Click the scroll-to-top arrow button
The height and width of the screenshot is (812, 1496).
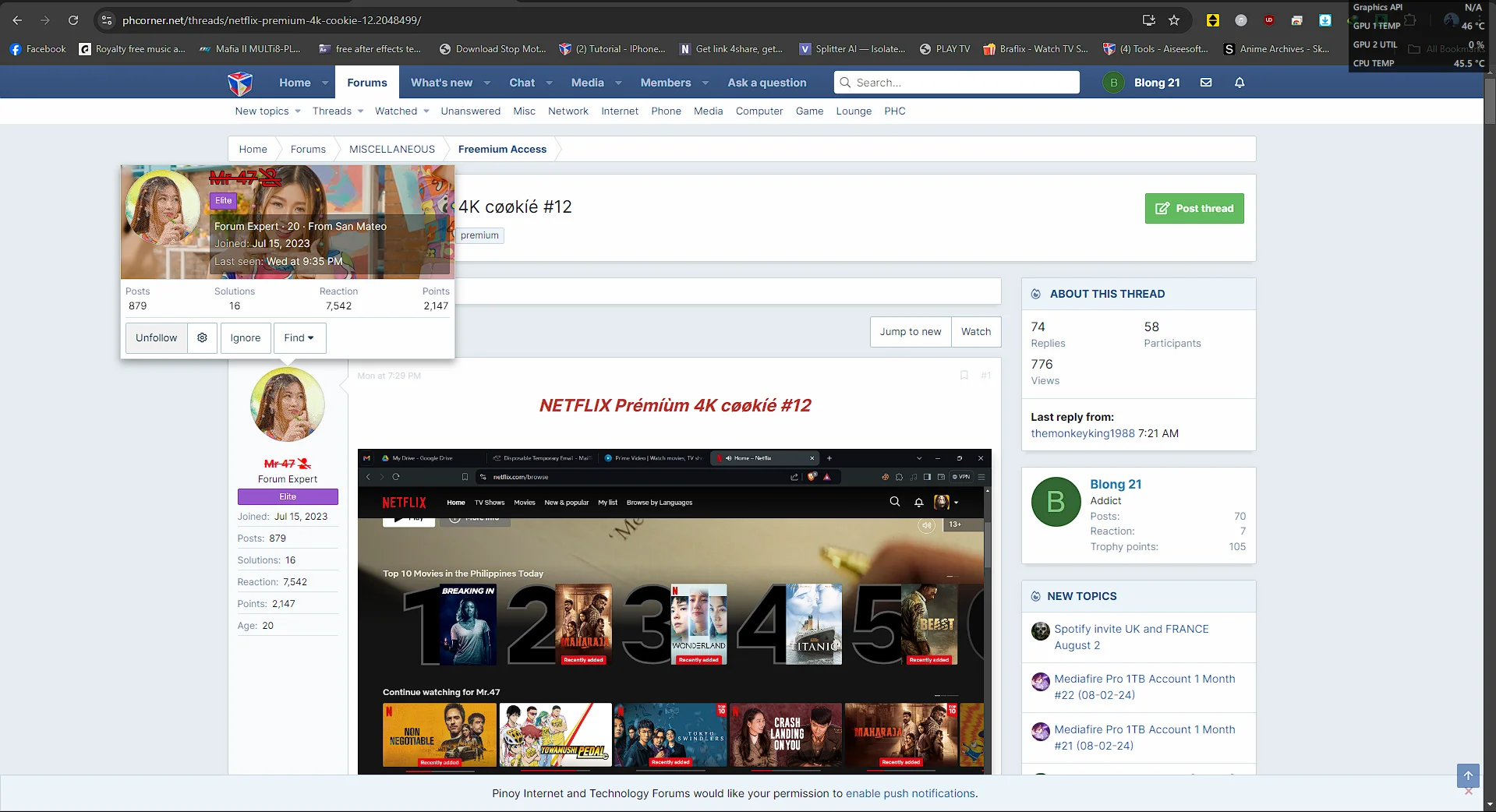click(1468, 775)
